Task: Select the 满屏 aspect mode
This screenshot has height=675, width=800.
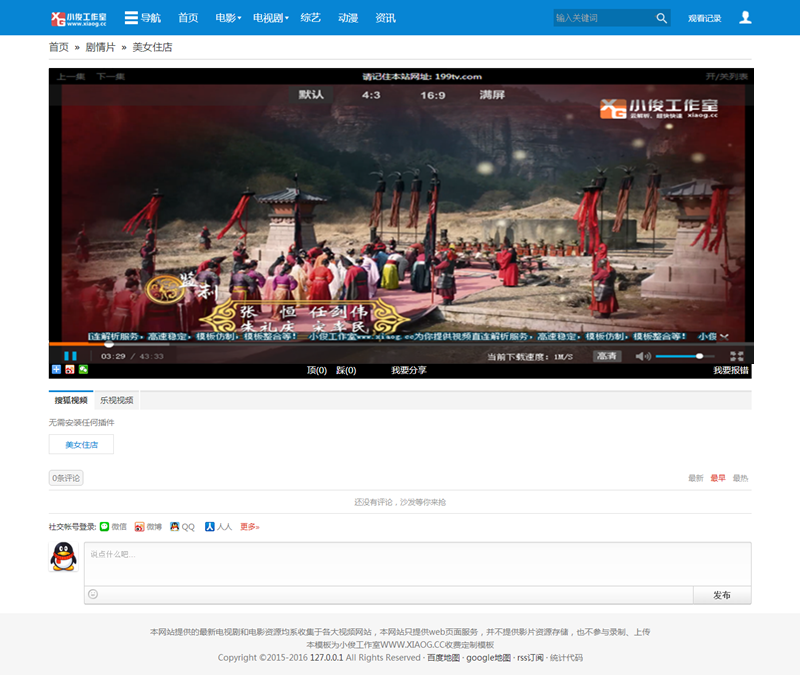Action: (492, 95)
